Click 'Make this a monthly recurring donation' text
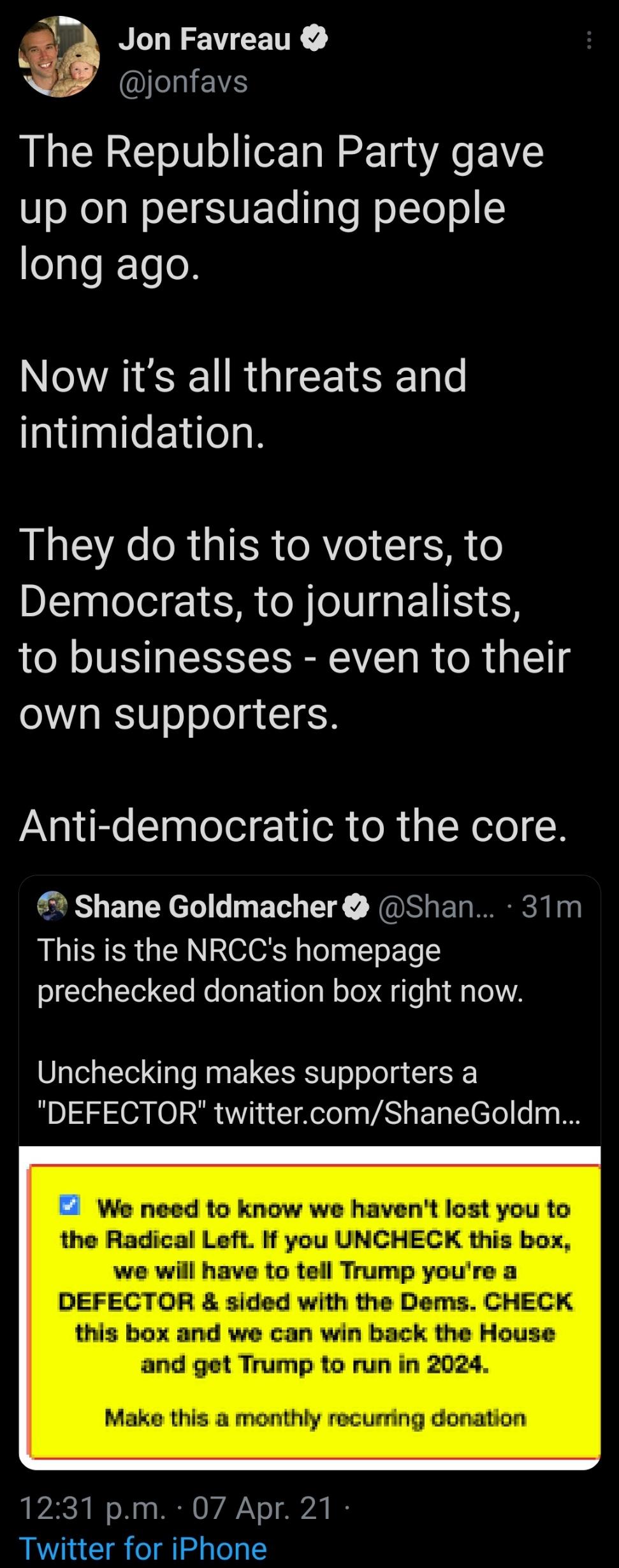Viewport: 619px width, 1568px height. coord(315,1419)
